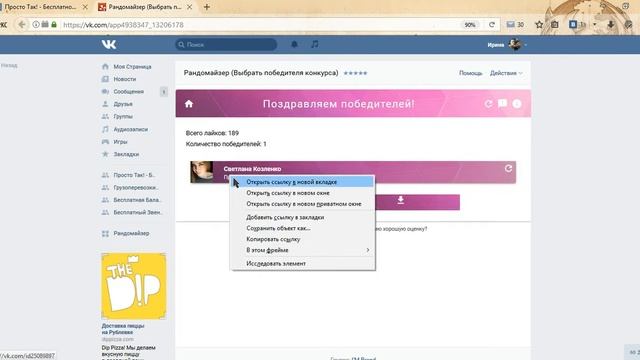
Task: Click the app rating stars
Action: point(356,73)
